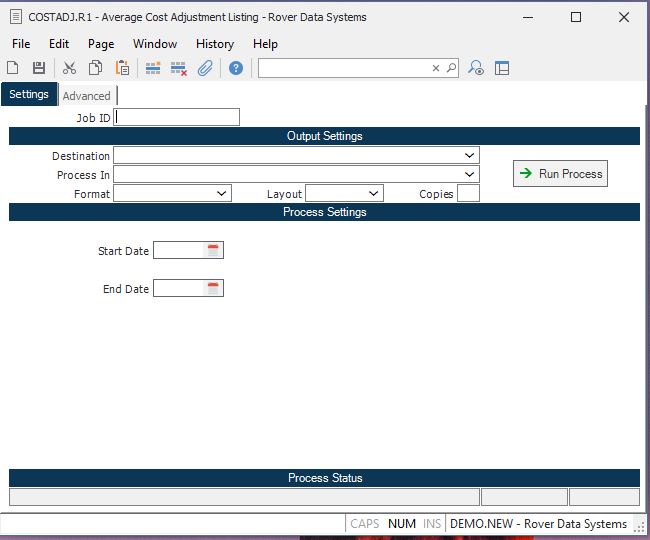Viewport: 650px width, 540px height.
Task: Click the Job ID input field
Action: click(177, 117)
